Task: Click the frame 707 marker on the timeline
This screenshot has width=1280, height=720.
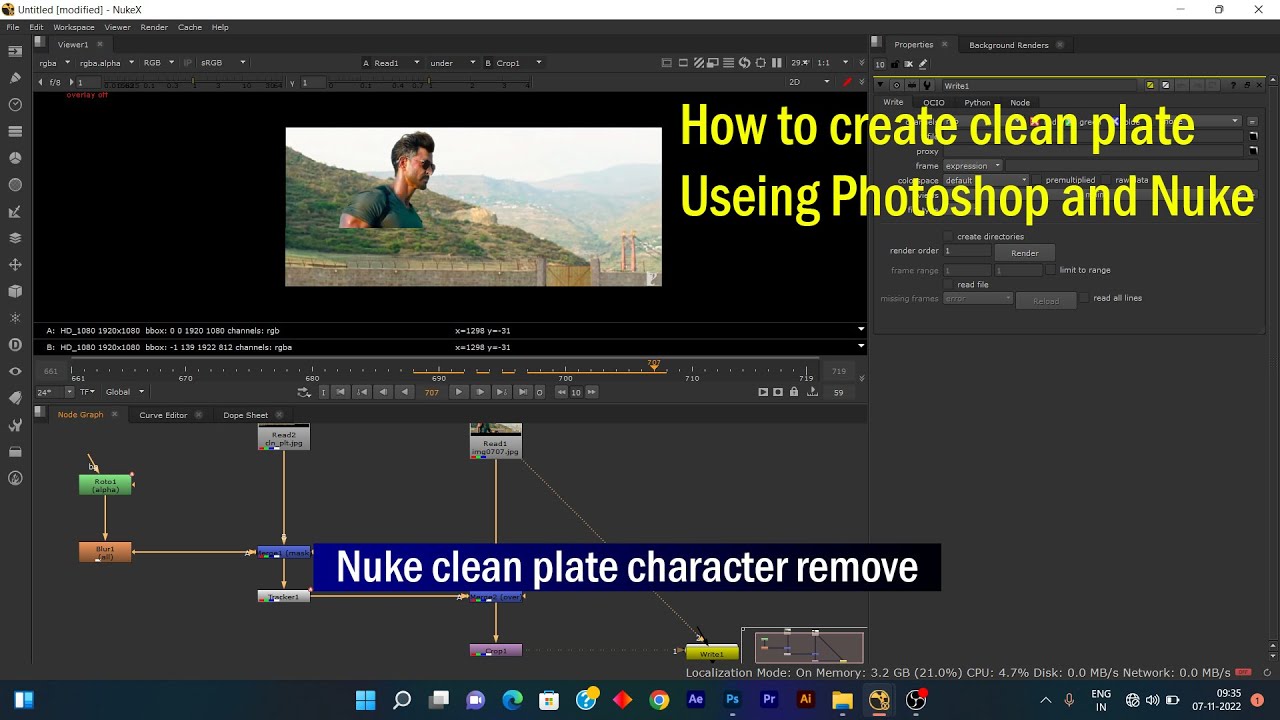Action: (654, 364)
